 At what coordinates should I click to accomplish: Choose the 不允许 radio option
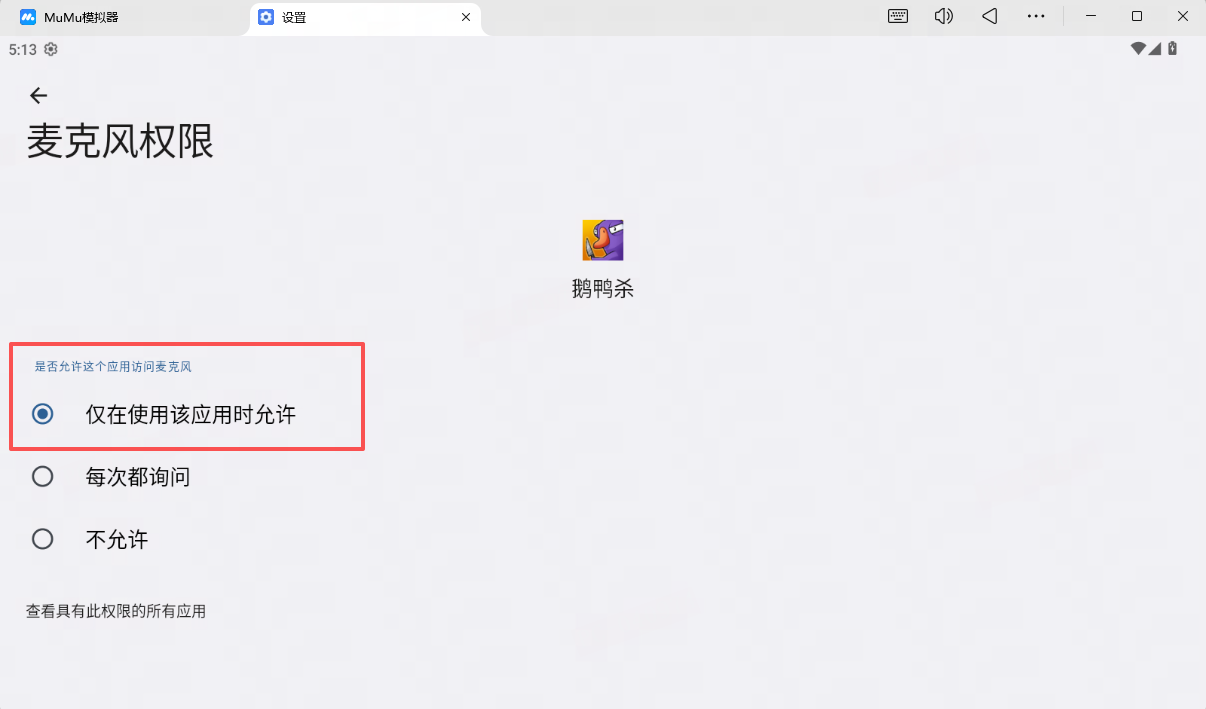click(x=42, y=540)
